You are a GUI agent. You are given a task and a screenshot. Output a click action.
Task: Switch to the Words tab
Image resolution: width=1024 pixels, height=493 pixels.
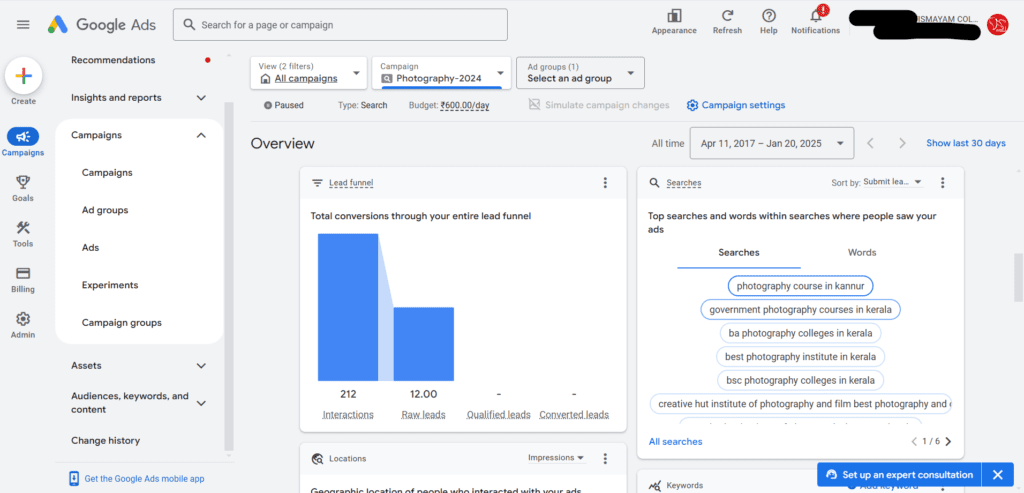862,253
